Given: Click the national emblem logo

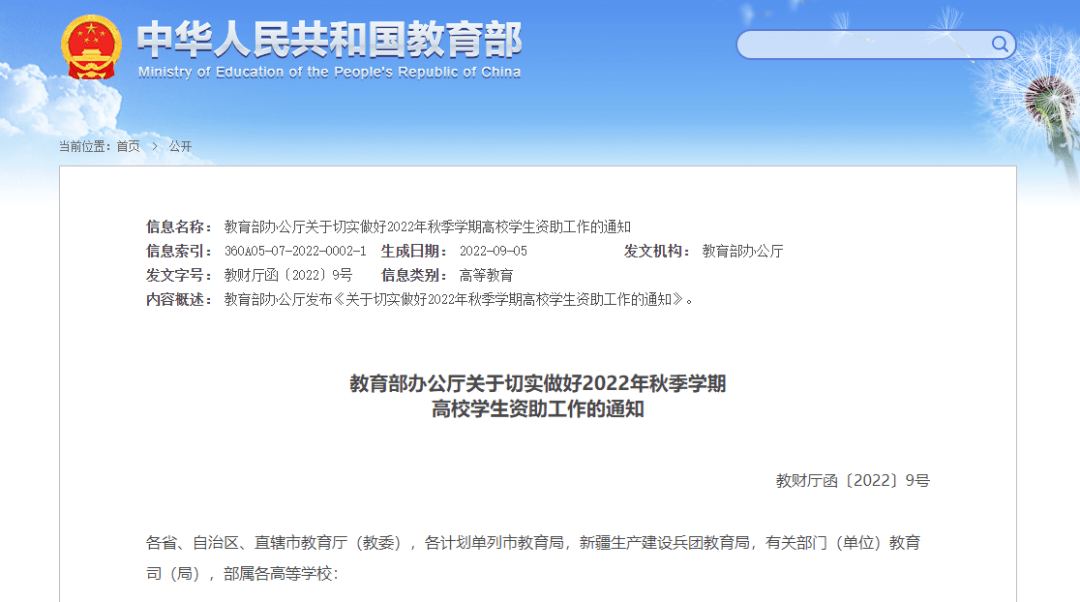Looking at the screenshot, I should pos(91,47).
